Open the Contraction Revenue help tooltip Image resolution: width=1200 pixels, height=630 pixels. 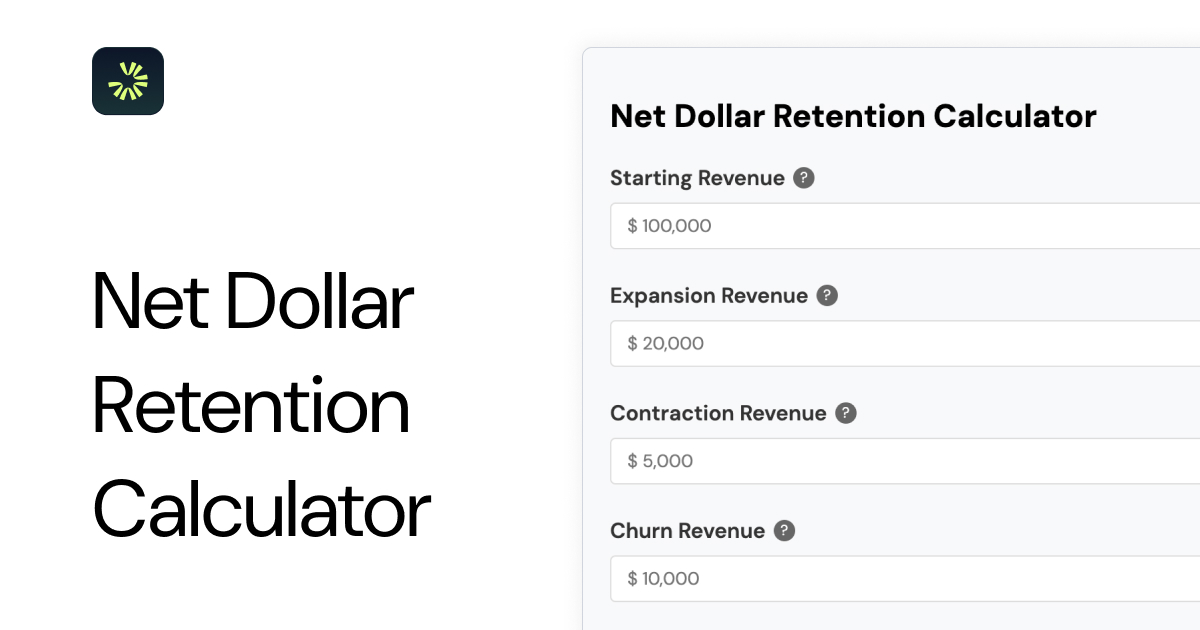(x=846, y=413)
